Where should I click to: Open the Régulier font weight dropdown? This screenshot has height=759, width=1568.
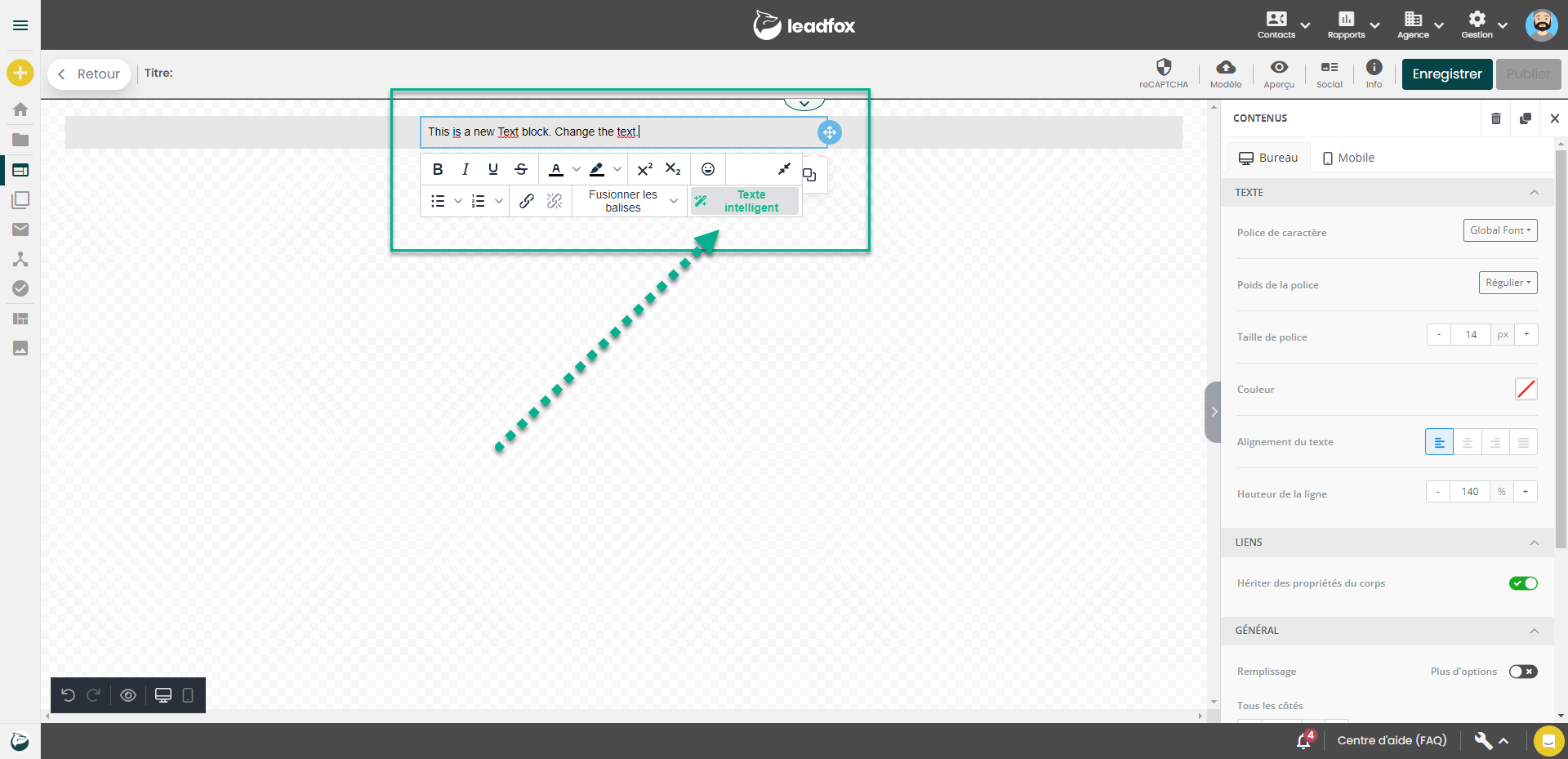(x=1508, y=283)
